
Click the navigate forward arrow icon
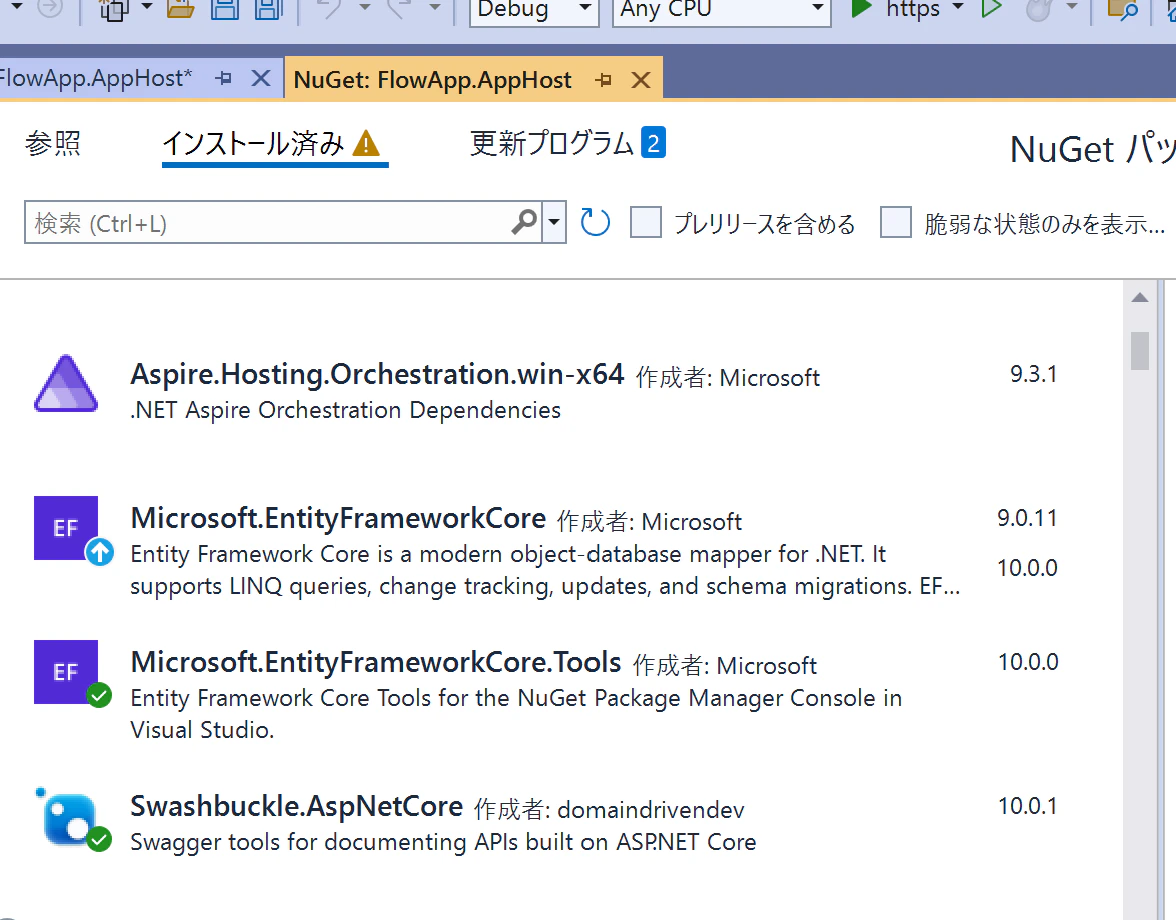(50, 7)
